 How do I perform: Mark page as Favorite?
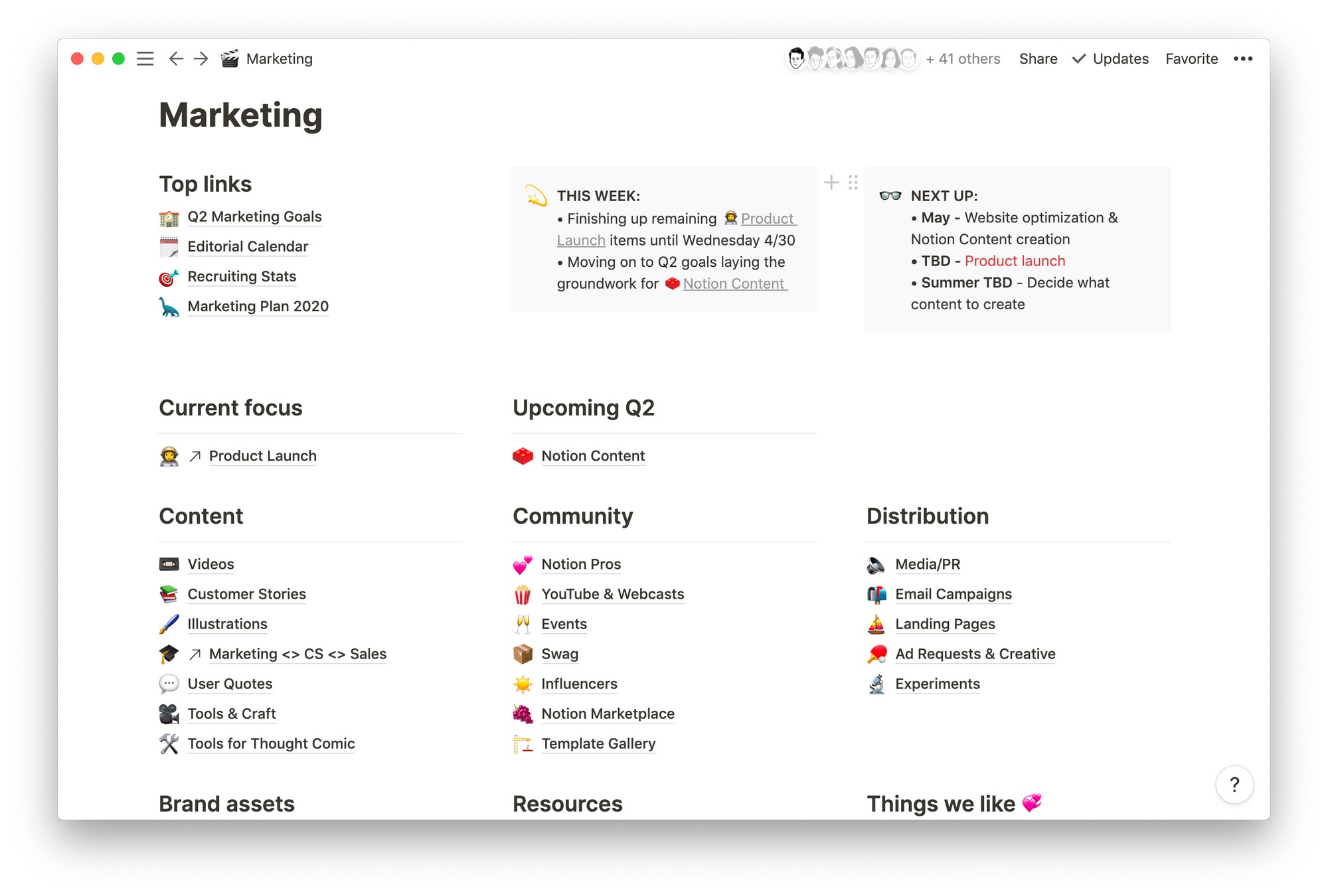[1191, 58]
